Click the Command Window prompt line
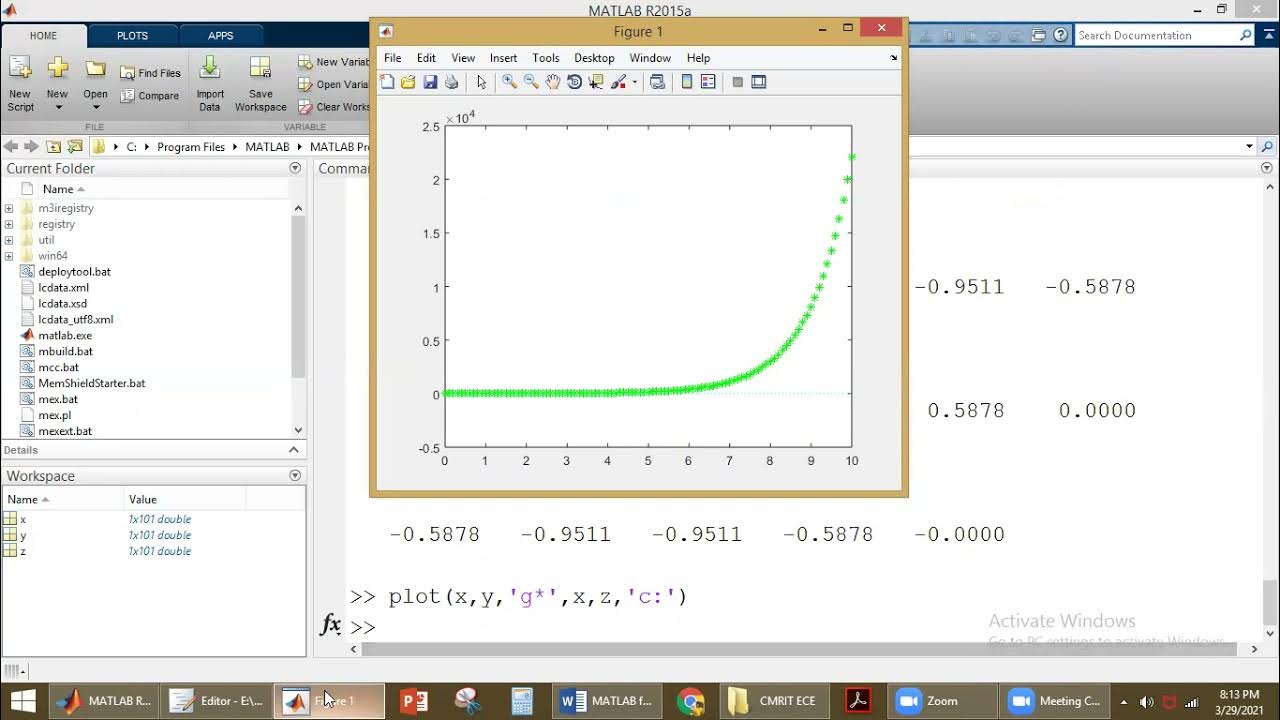This screenshot has height=720, width=1280. 800,627
